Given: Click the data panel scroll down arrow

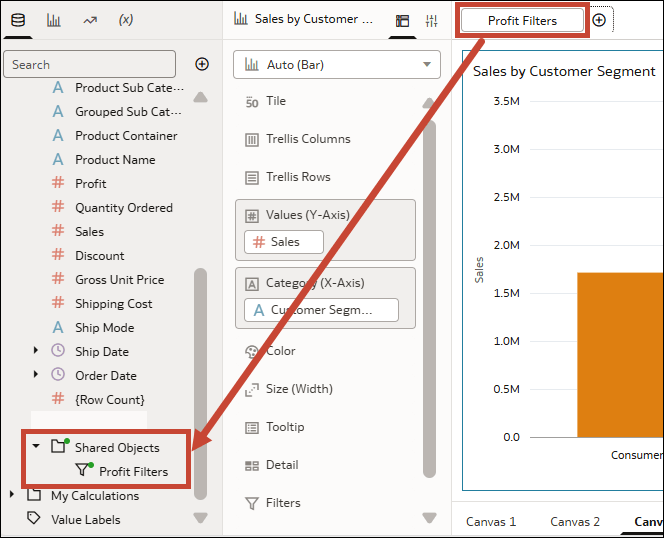Looking at the screenshot, I should pyautogui.click(x=200, y=517).
